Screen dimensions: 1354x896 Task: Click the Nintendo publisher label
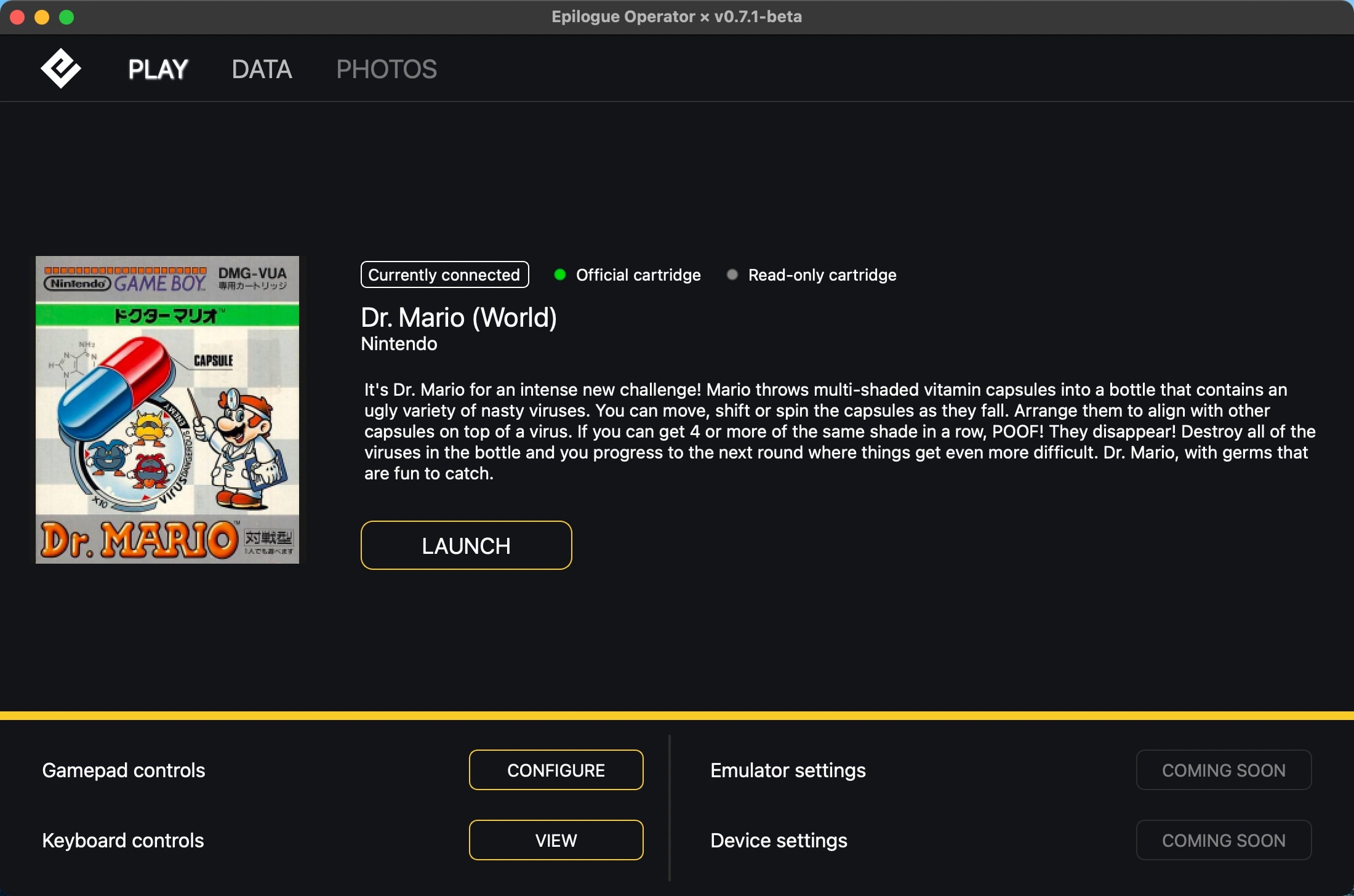399,344
